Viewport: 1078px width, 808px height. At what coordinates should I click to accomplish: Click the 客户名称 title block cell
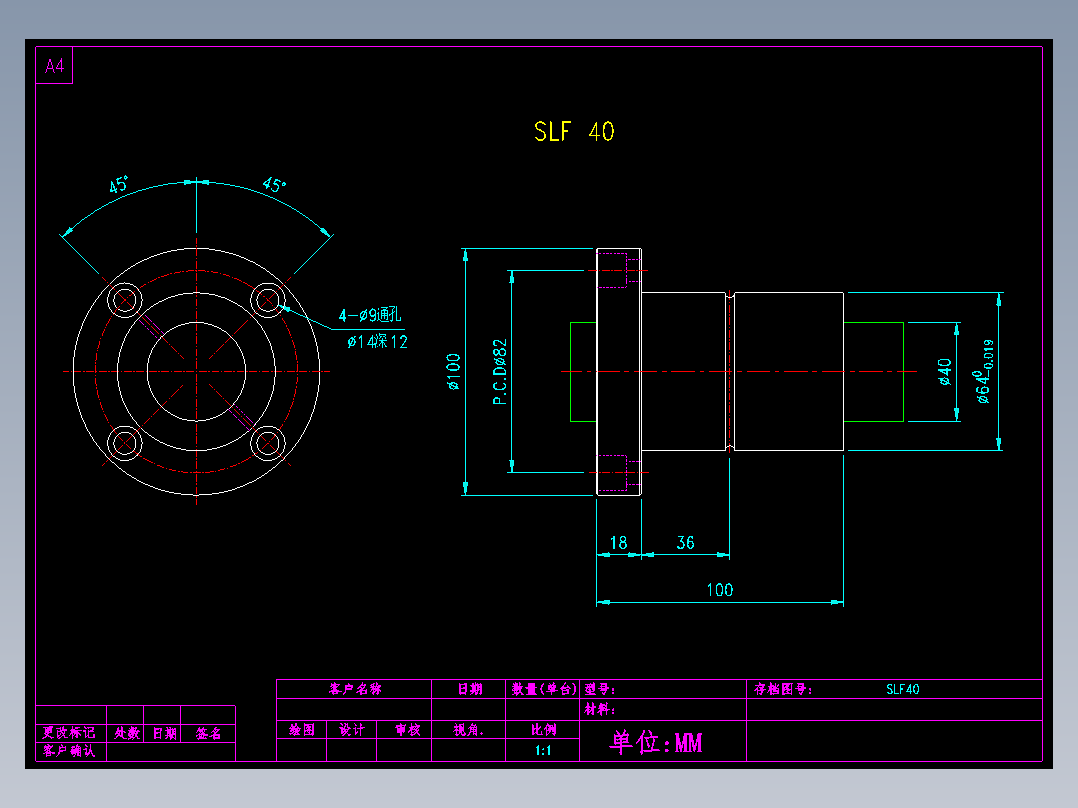(x=355, y=689)
